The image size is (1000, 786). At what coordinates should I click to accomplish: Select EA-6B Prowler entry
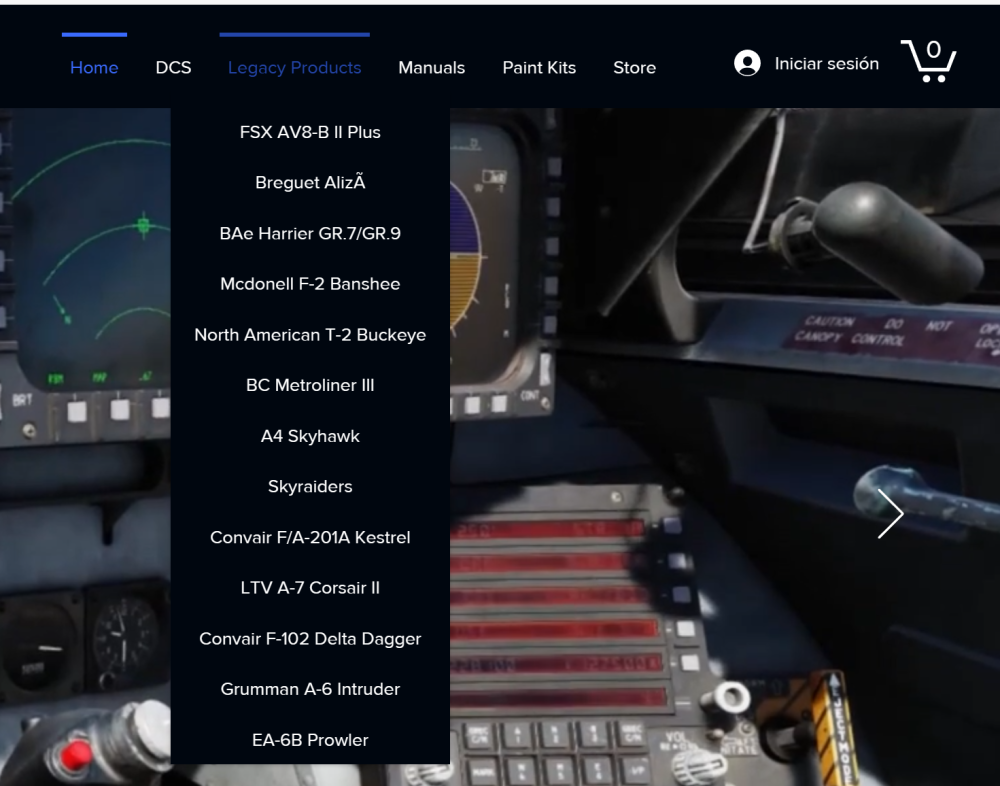(x=310, y=740)
